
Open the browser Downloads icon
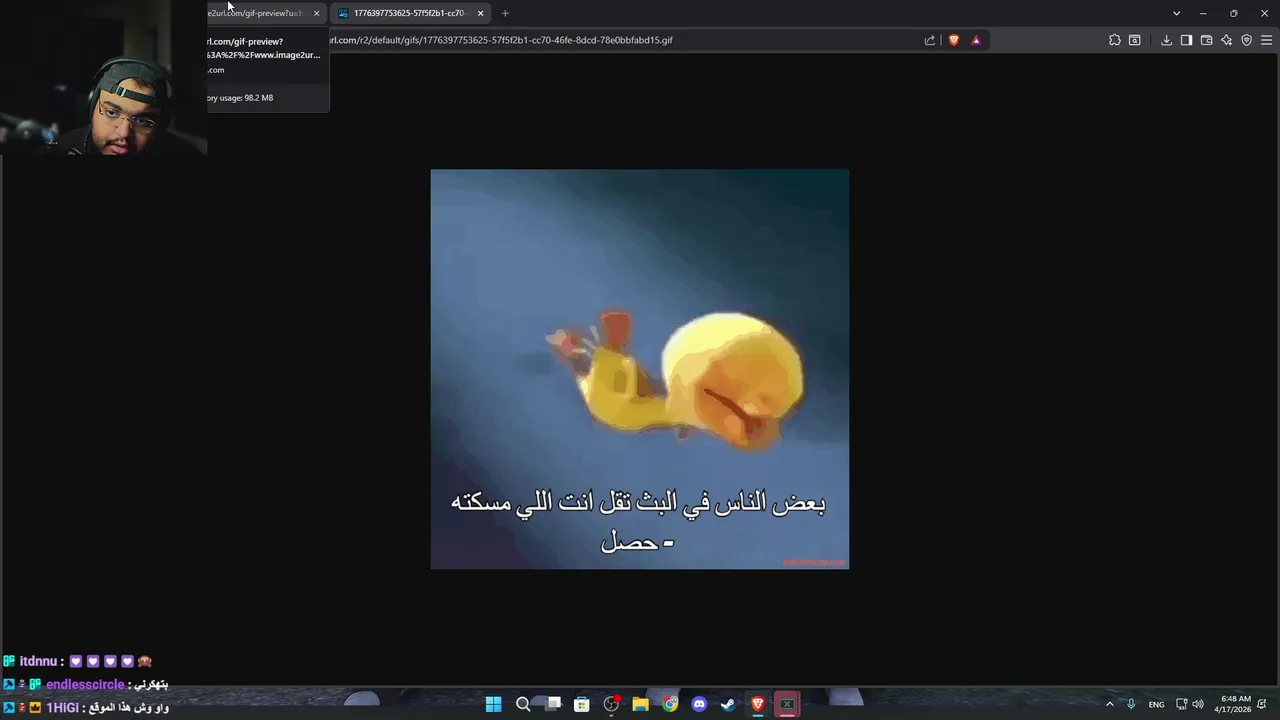click(x=1166, y=40)
